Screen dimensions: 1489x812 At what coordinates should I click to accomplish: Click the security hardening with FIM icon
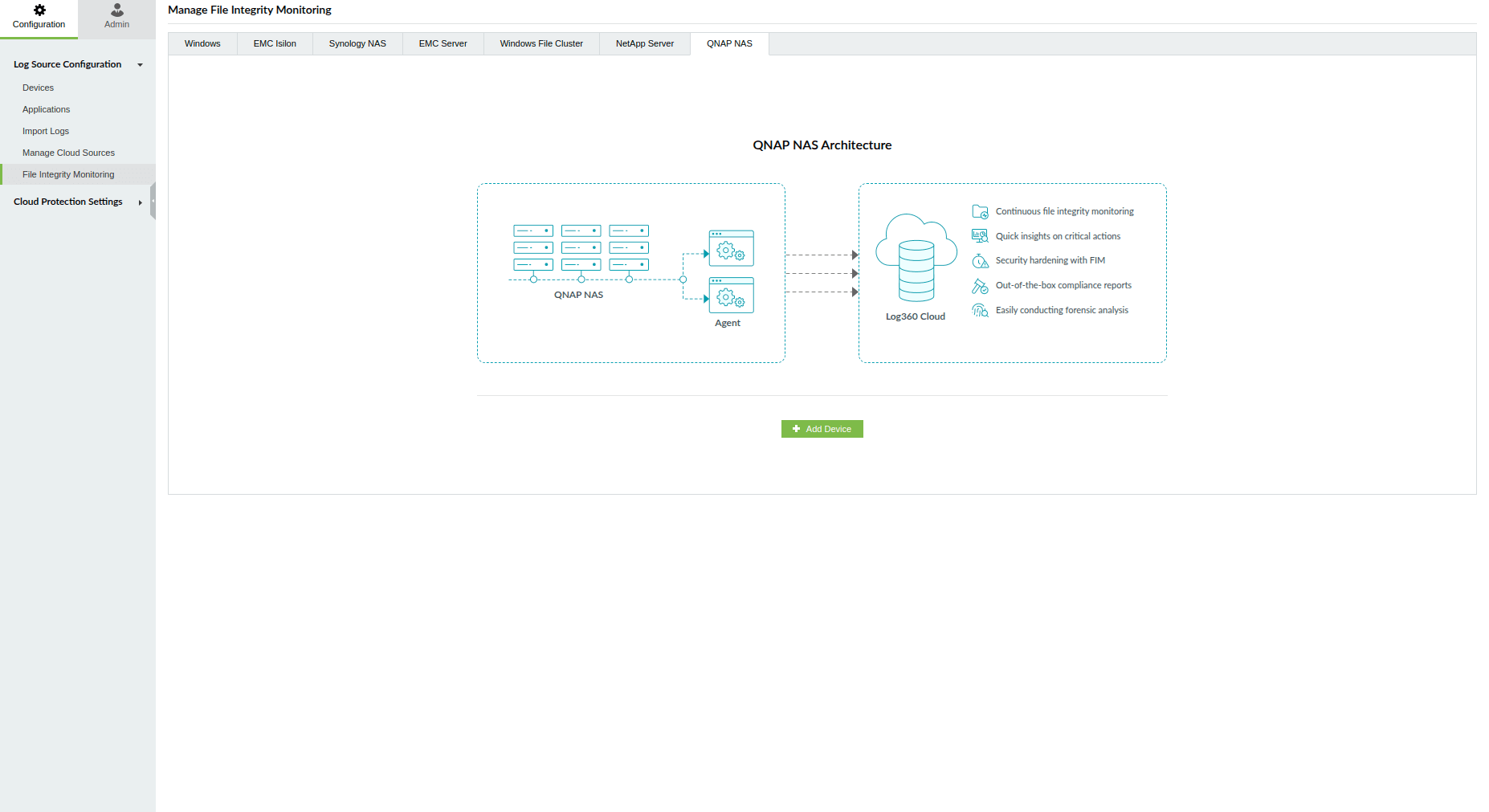coord(980,261)
